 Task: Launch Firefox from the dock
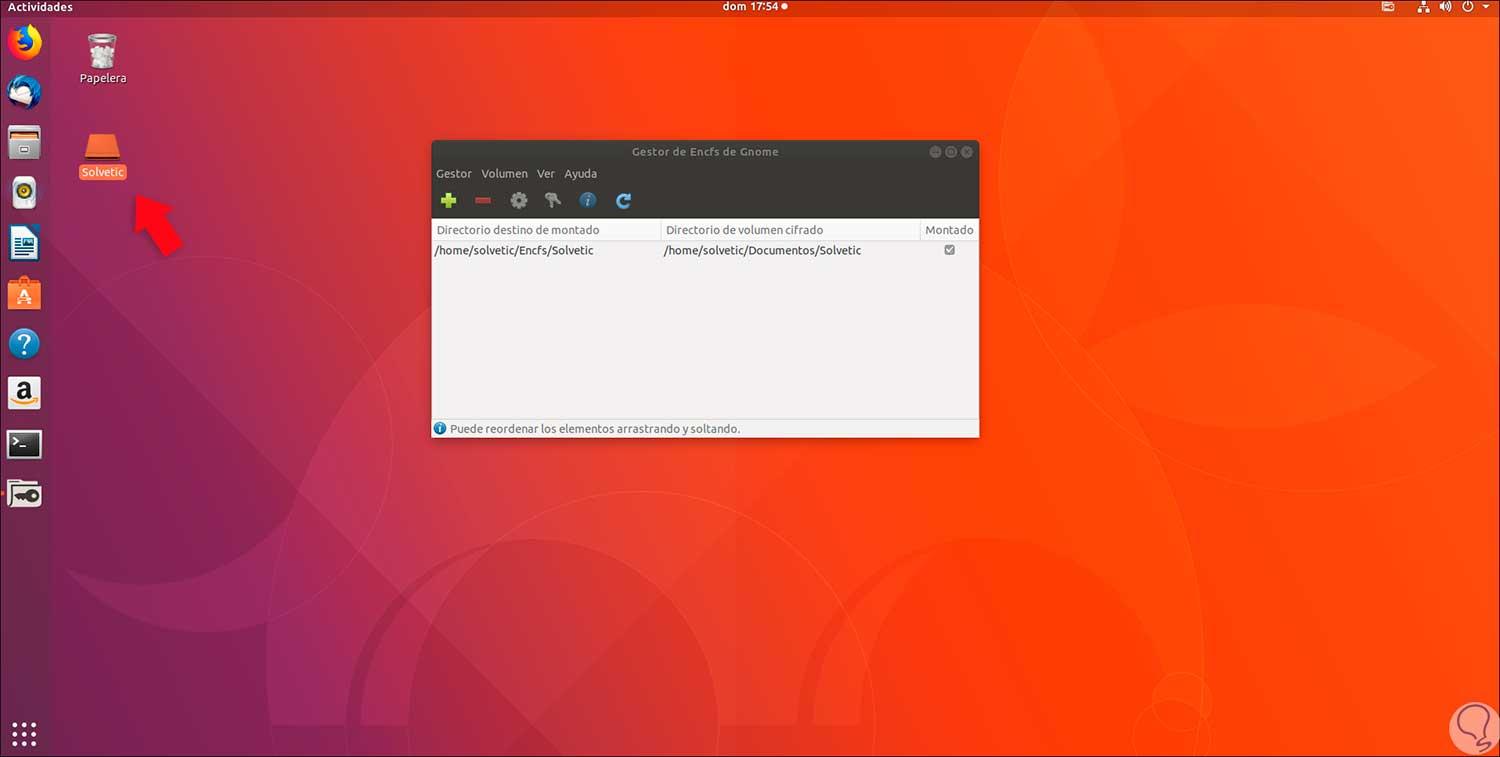pos(24,42)
